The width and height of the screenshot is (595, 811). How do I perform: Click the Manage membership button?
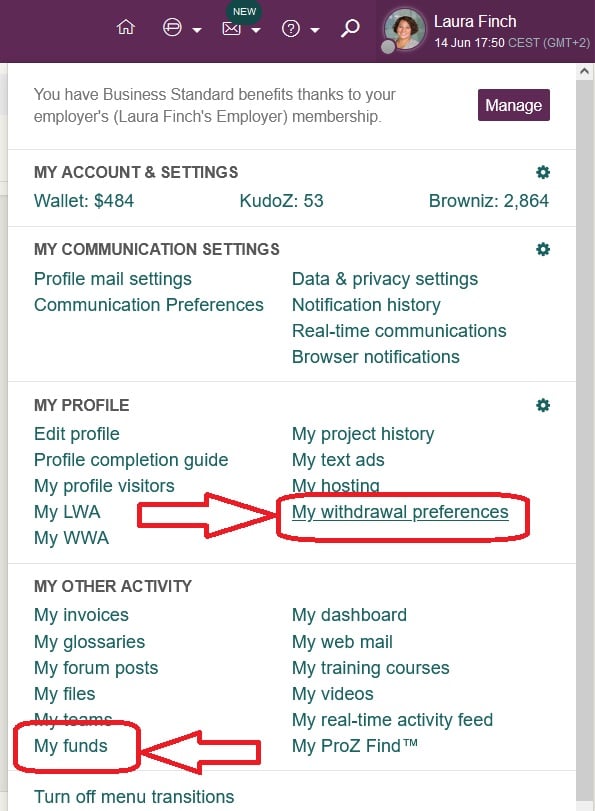514,105
